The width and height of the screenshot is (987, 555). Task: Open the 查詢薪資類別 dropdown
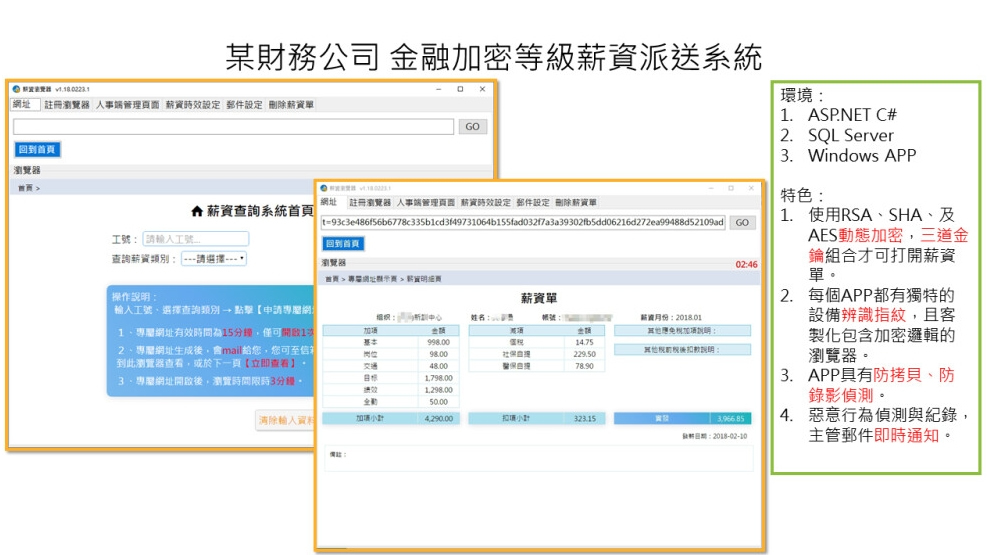[x=214, y=258]
